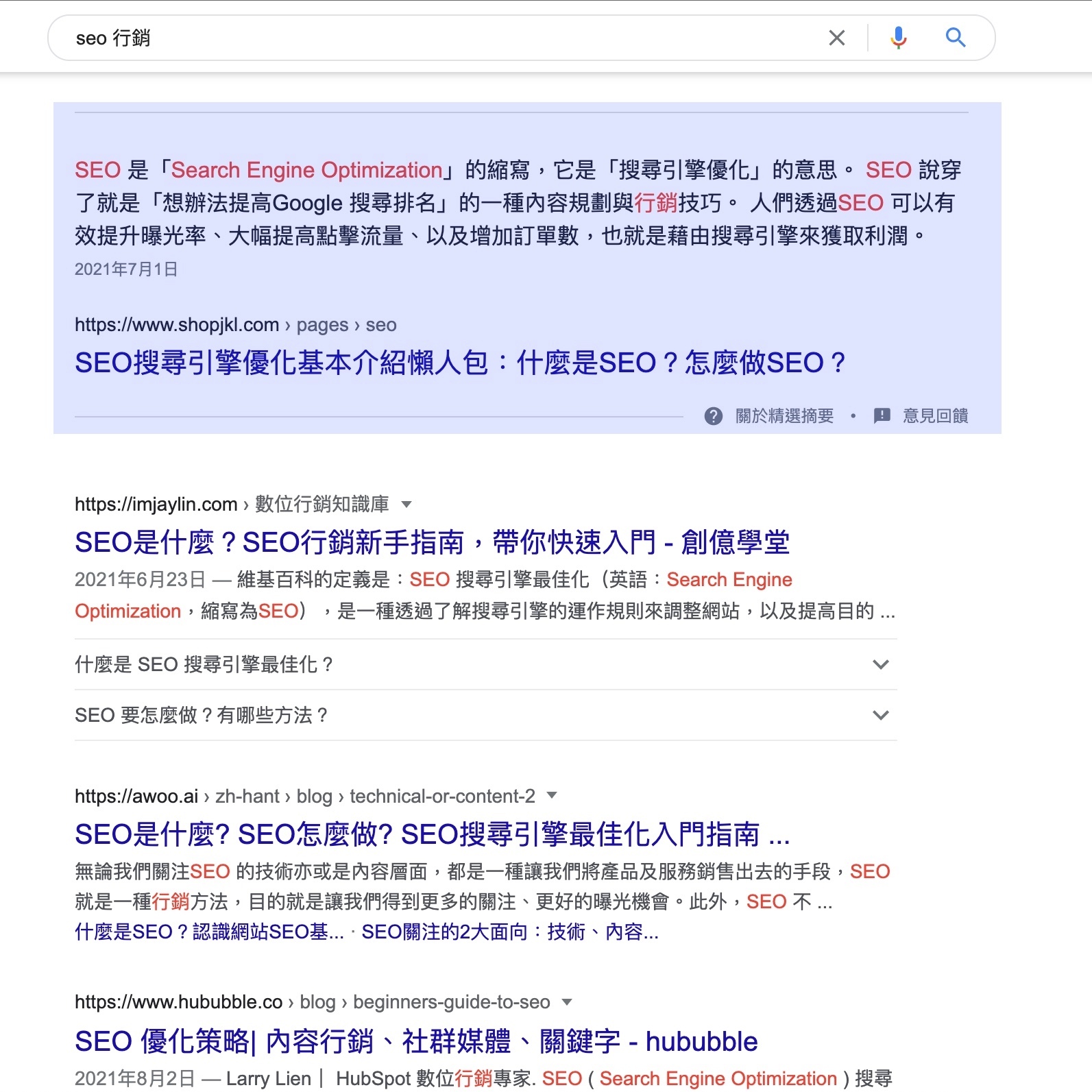Click the shopjkl.com breadcrumb URL
This screenshot has width=1092, height=1092.
point(236,325)
